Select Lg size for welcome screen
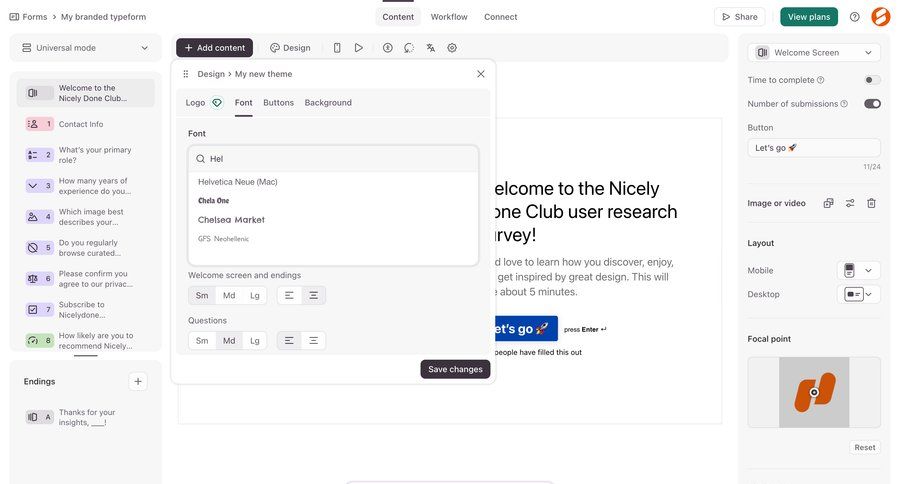This screenshot has width=900, height=484. (x=255, y=296)
